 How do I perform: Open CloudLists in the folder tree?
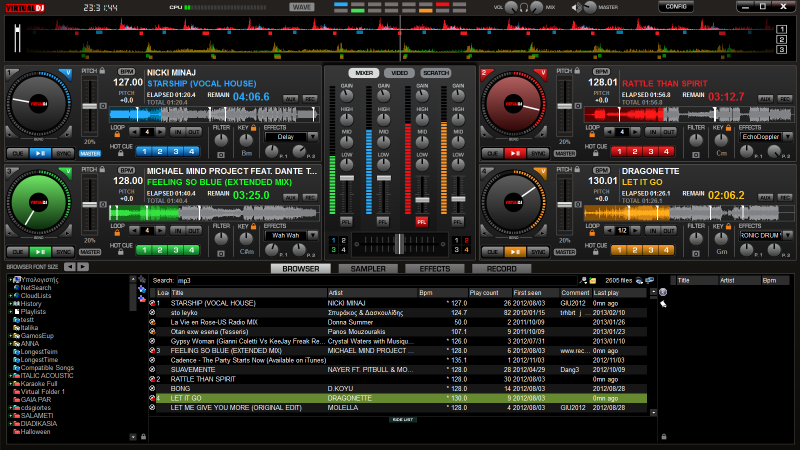point(35,295)
